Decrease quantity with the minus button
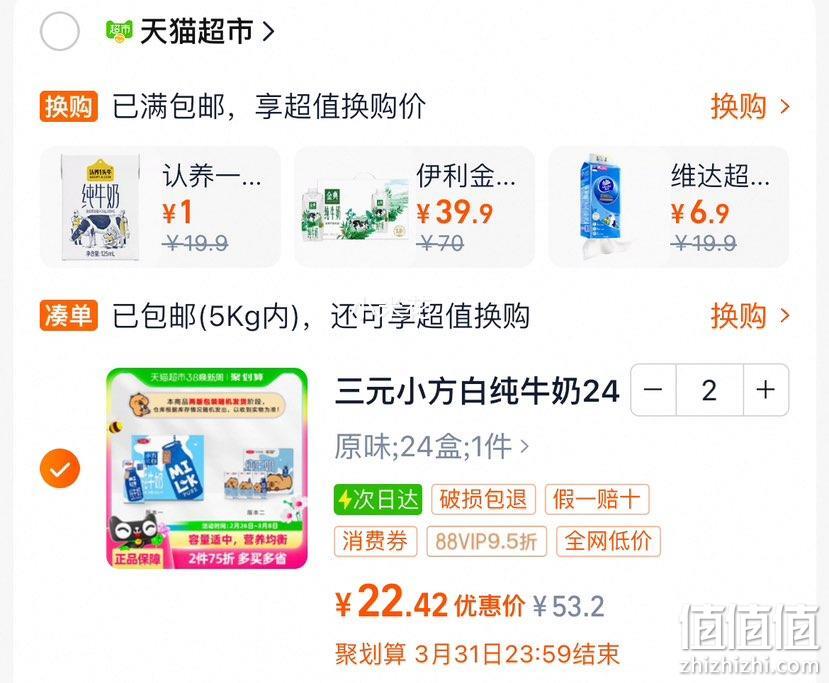The height and width of the screenshot is (683, 829). click(x=653, y=390)
